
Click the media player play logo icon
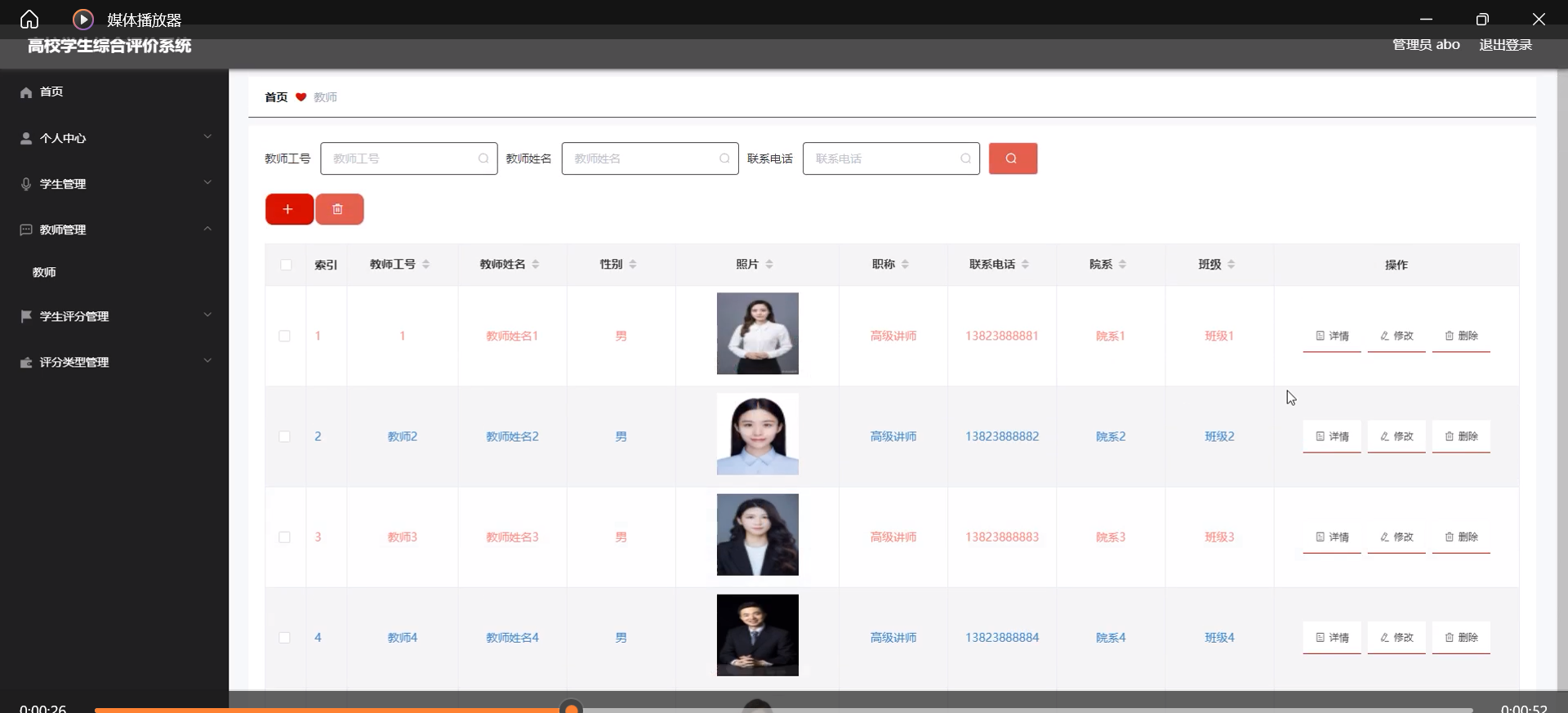(x=82, y=19)
